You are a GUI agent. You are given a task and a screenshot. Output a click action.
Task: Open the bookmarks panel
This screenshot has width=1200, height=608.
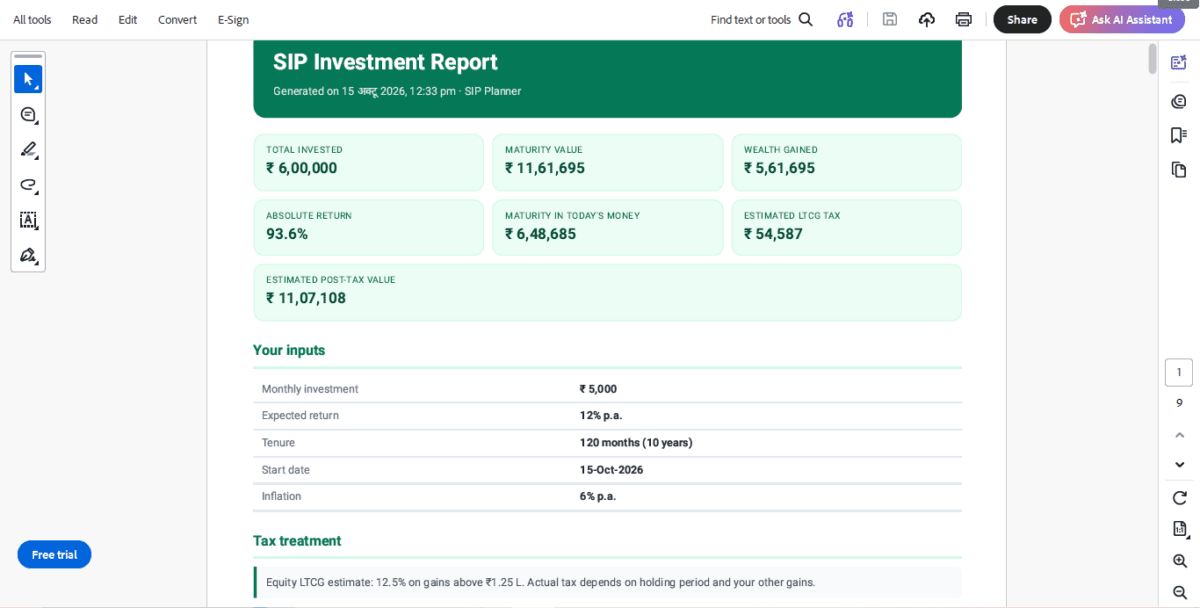1179,135
